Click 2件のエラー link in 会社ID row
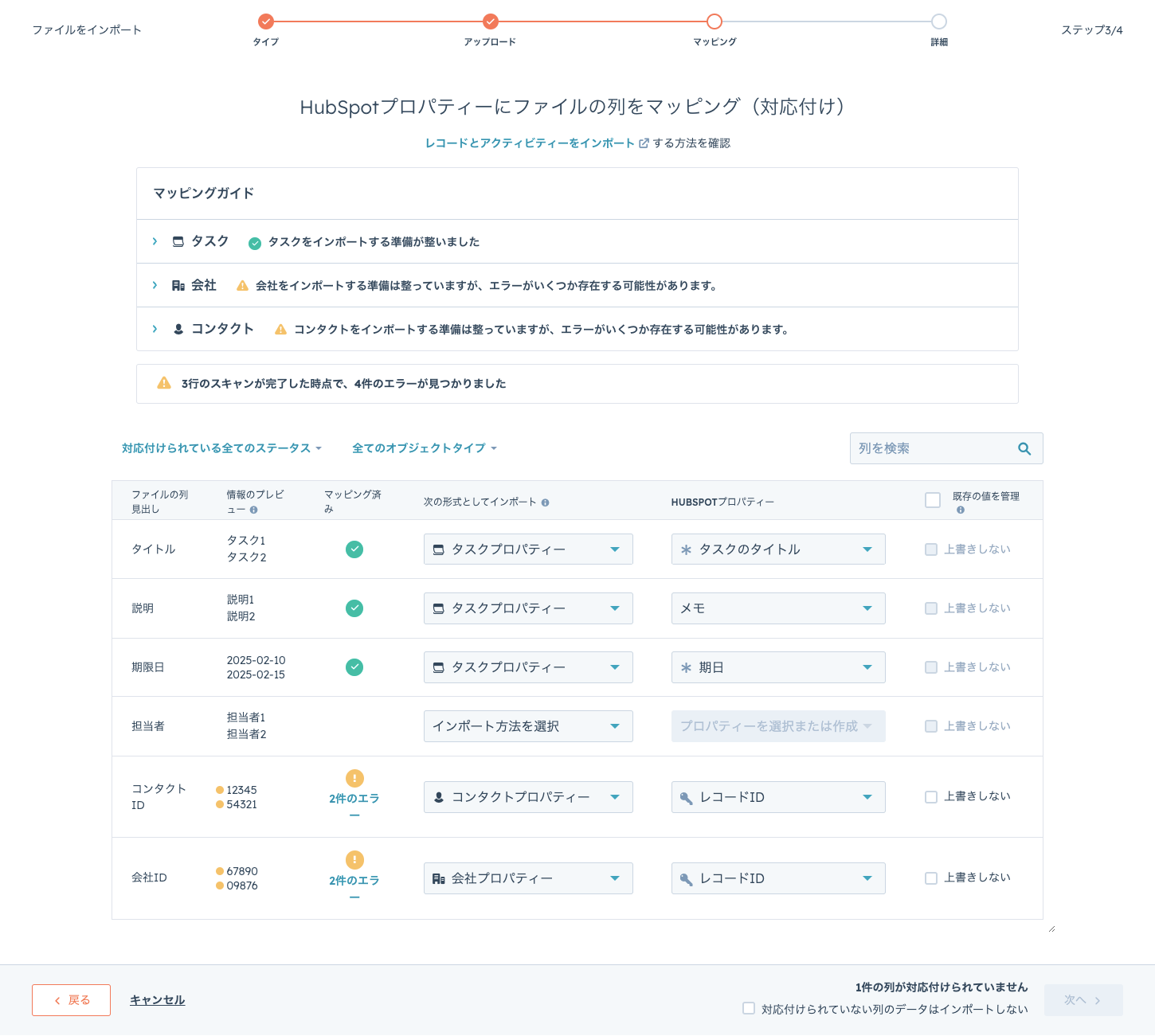The height and width of the screenshot is (1036, 1155). point(354,888)
